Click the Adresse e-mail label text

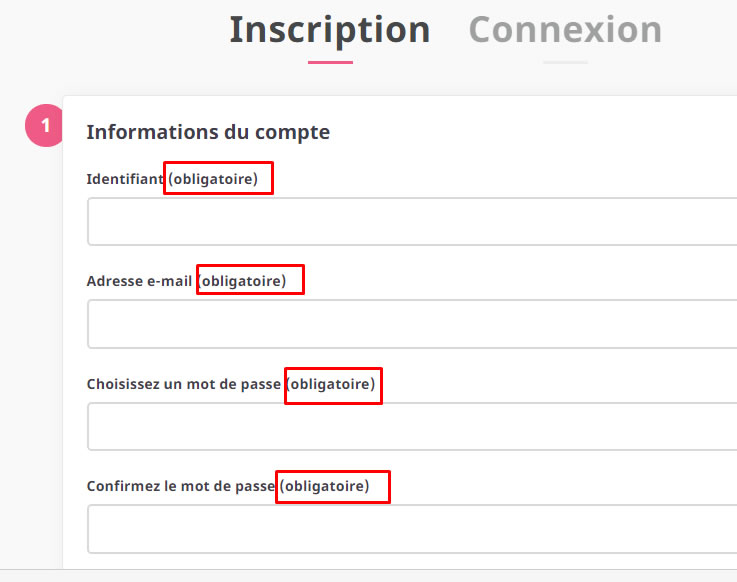coord(139,282)
